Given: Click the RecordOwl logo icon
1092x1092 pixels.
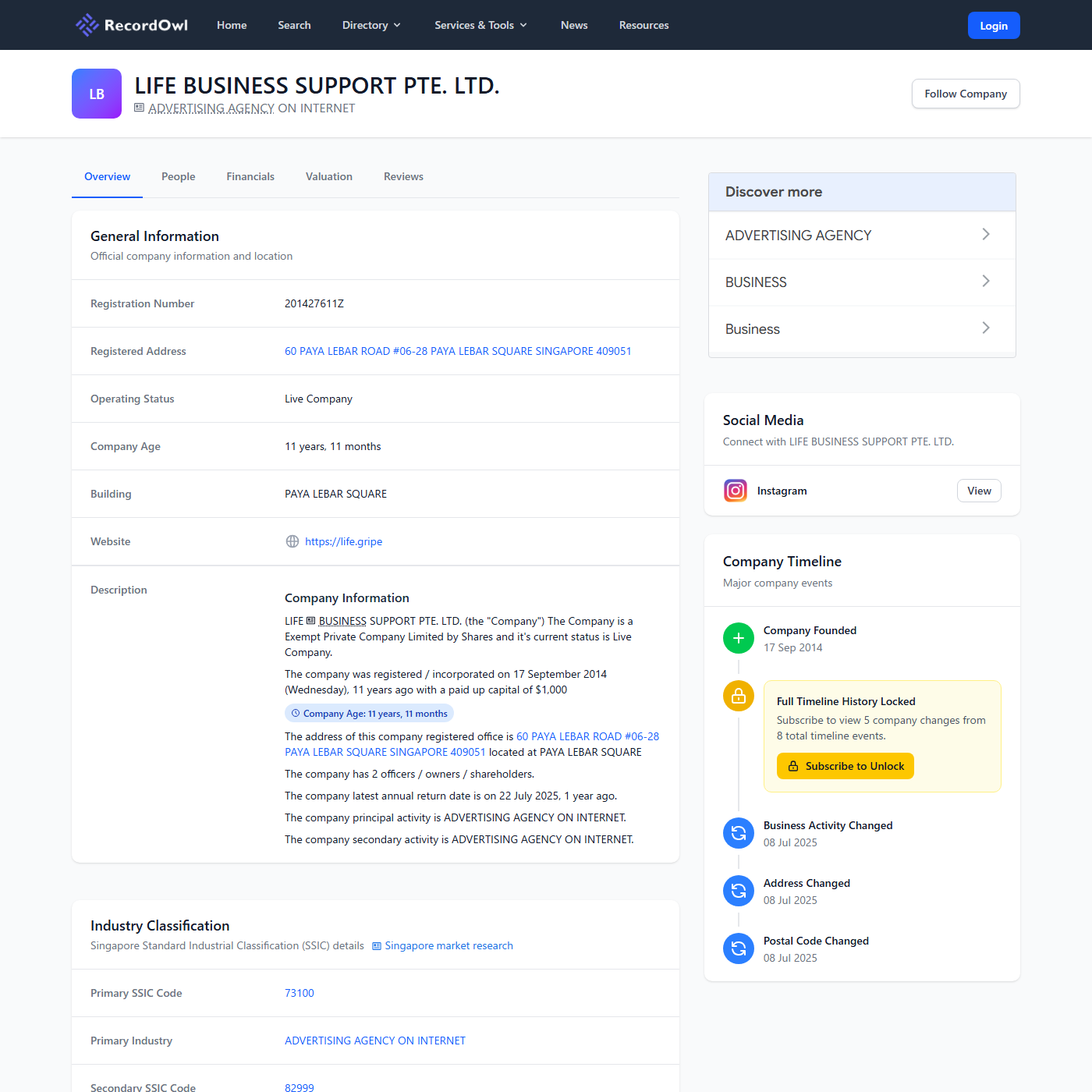Looking at the screenshot, I should (87, 25).
